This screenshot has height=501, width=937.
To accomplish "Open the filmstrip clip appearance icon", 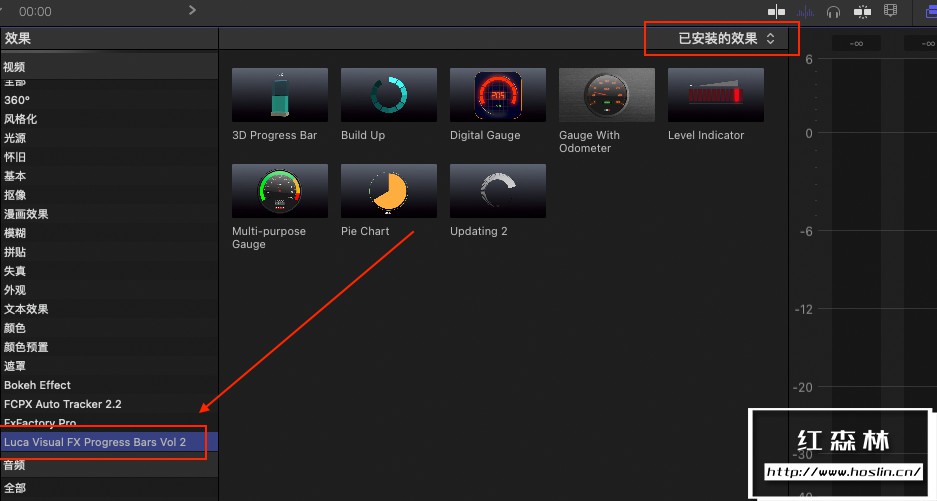I will click(890, 11).
